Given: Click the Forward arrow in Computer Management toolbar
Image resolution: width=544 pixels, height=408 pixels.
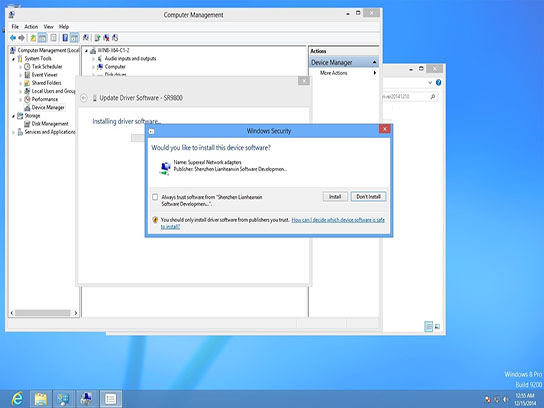Looking at the screenshot, I should tap(22, 38).
